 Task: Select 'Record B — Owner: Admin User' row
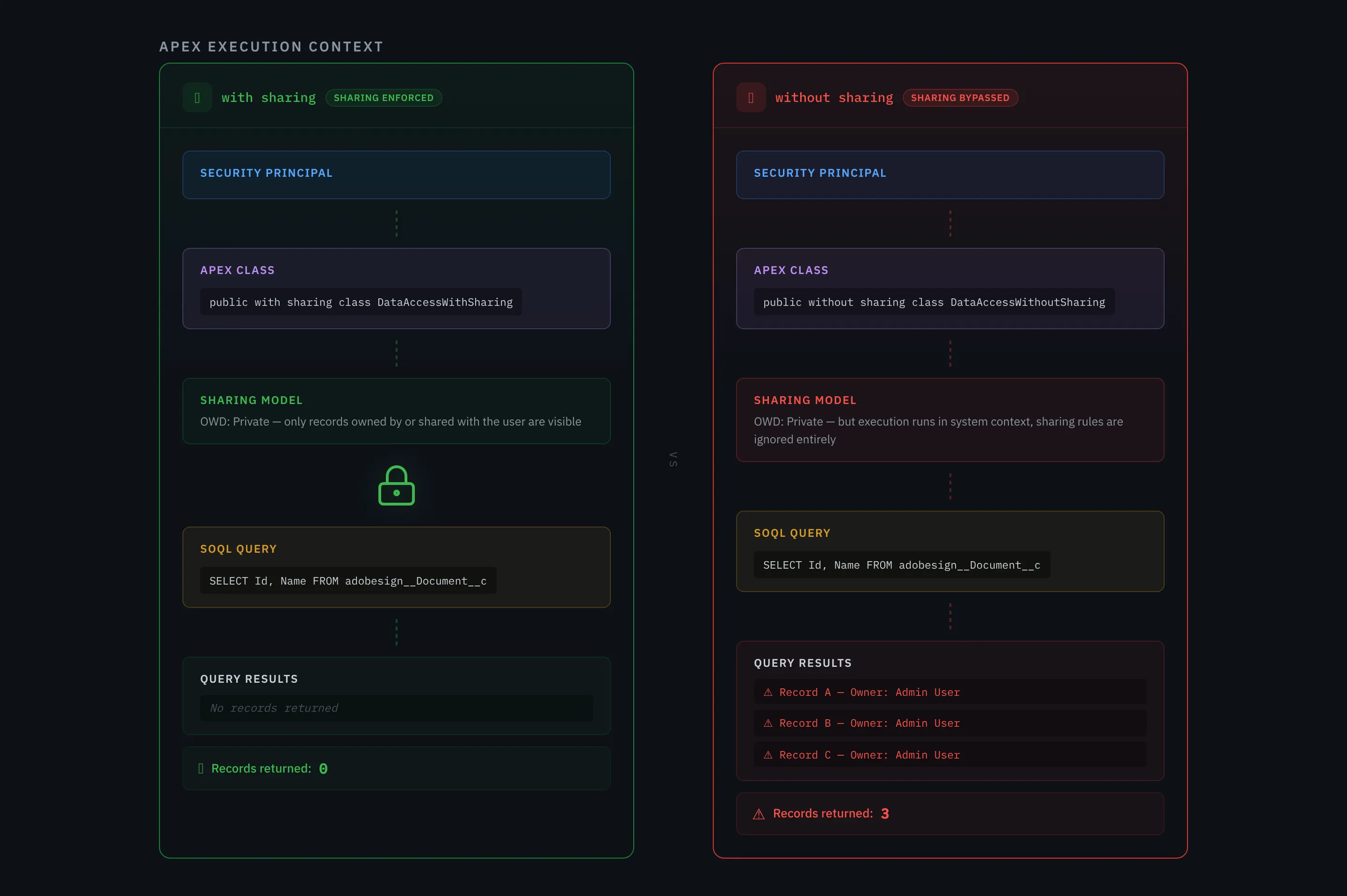pos(950,723)
